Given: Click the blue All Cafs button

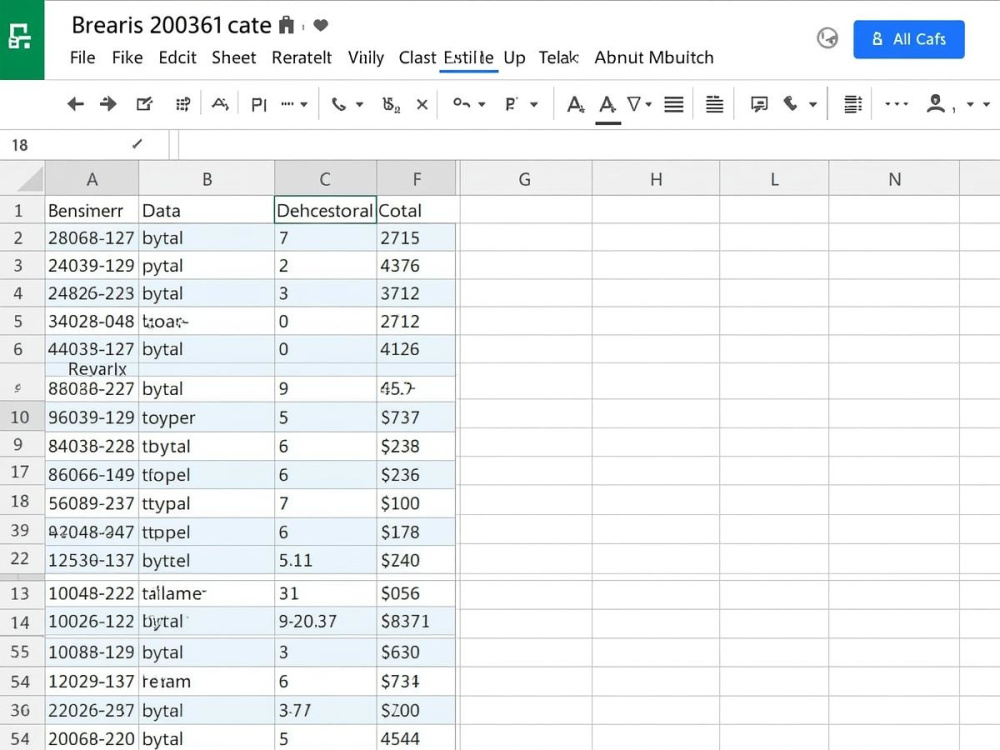Looking at the screenshot, I should coord(909,39).
